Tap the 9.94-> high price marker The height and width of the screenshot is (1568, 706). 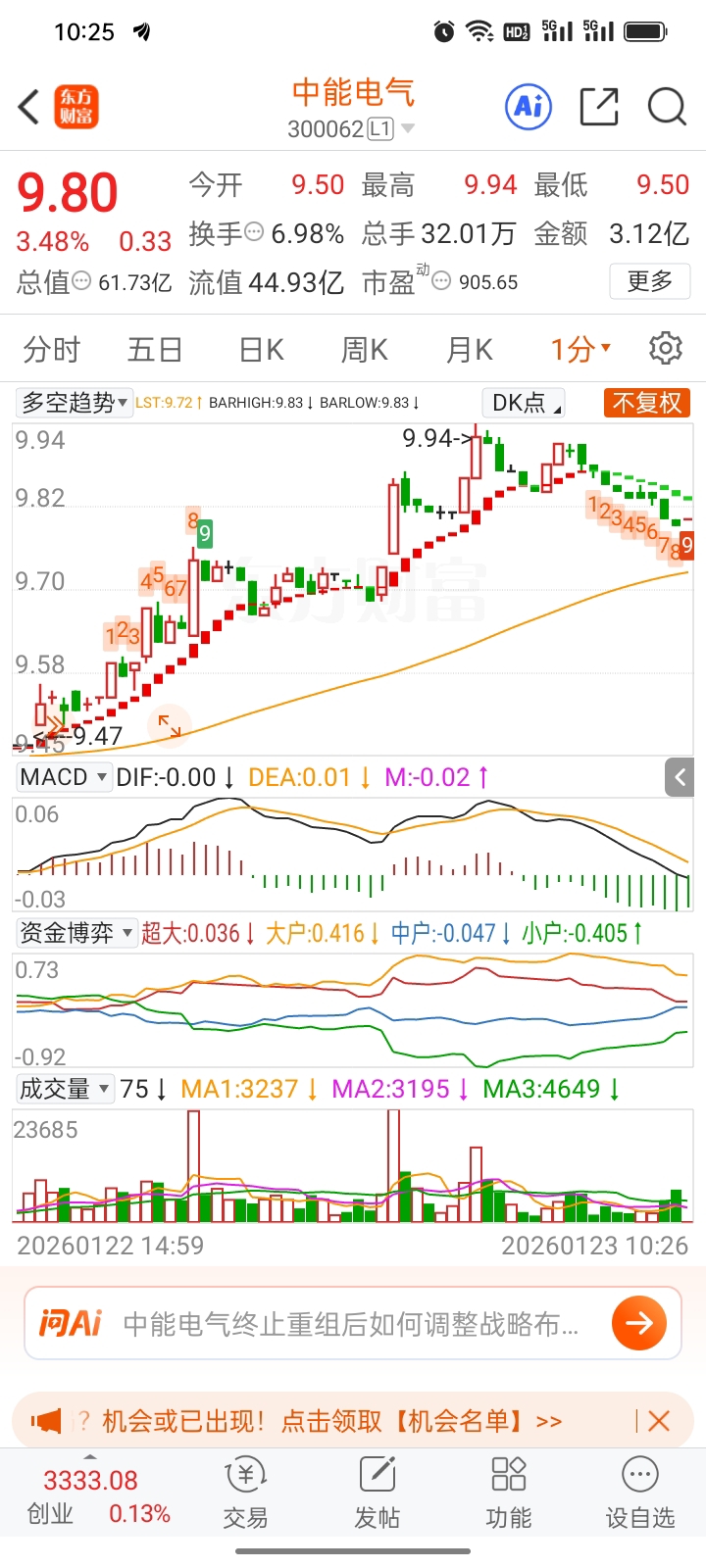coord(437,438)
